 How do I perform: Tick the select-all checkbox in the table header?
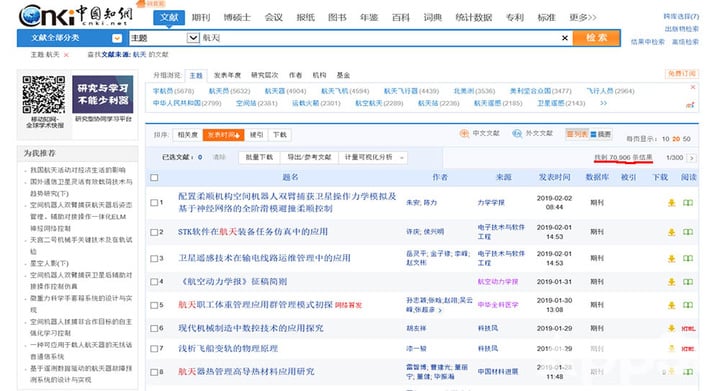154,178
